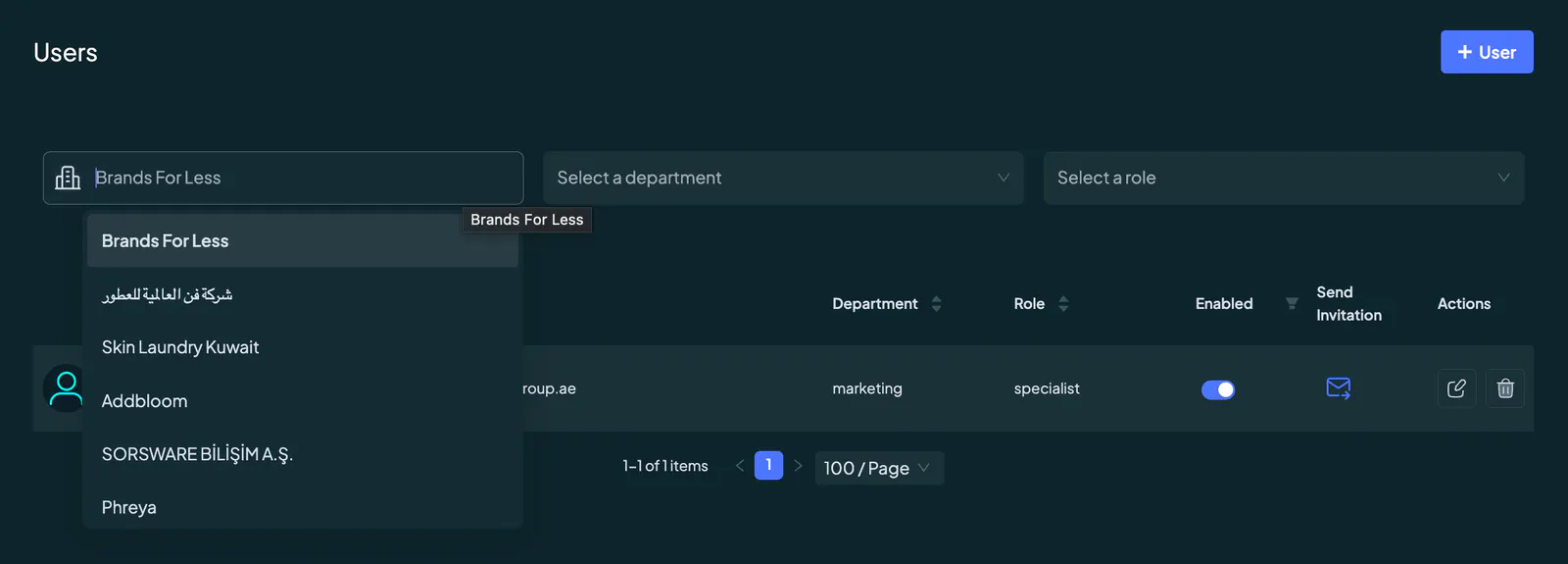Viewport: 1568px width, 564px height.
Task: Add a new user with + User
Action: (1487, 52)
